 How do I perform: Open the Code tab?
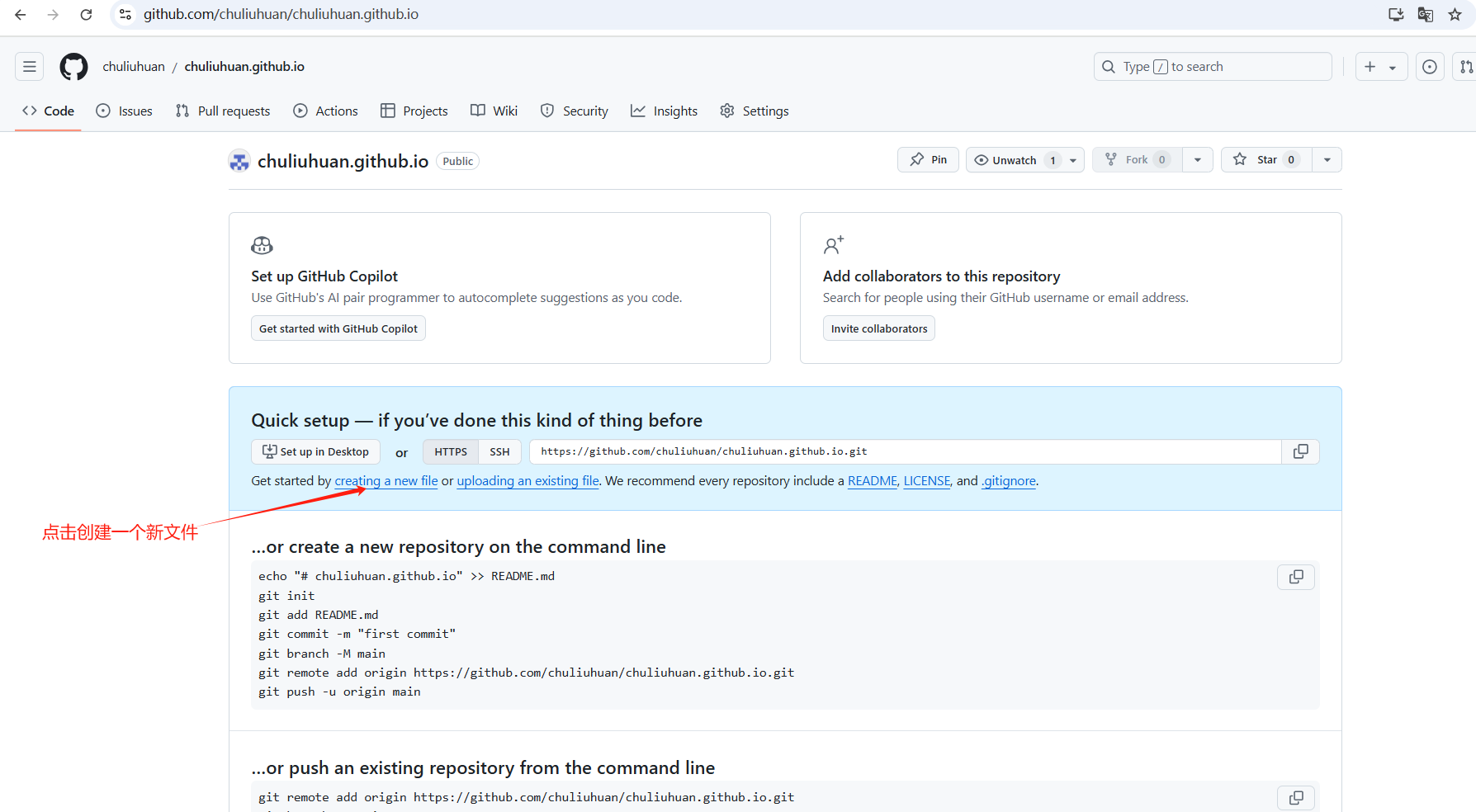[x=48, y=111]
